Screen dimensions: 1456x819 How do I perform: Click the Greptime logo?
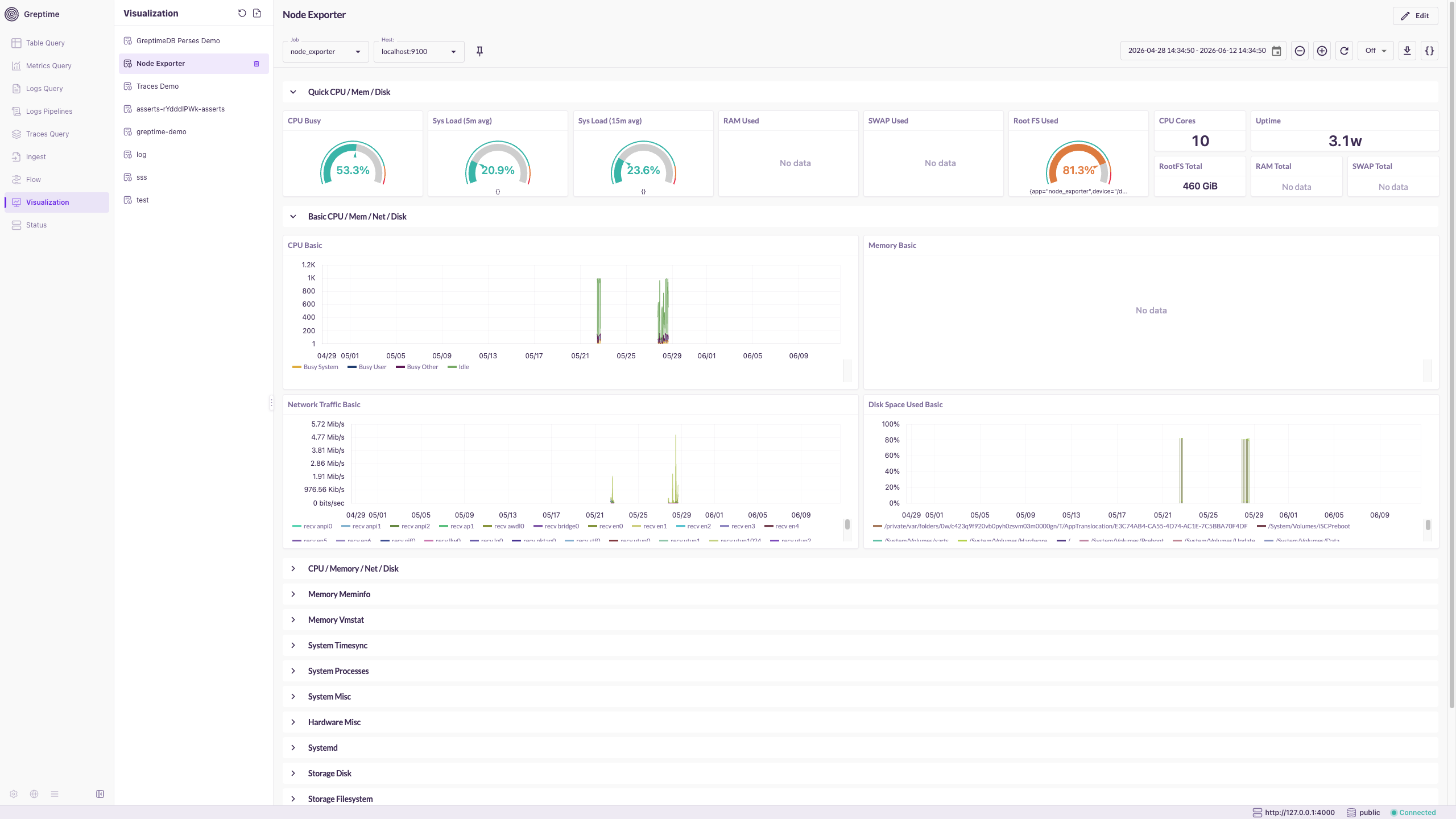11,14
